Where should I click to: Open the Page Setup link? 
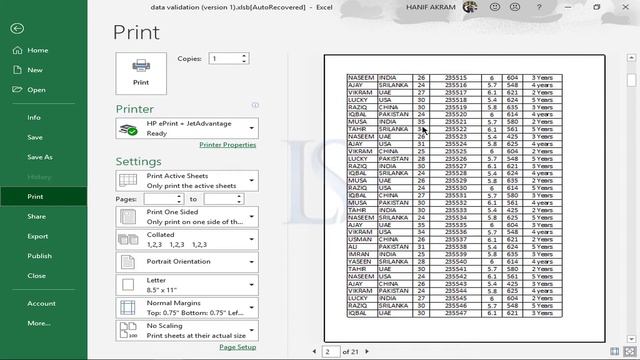(x=238, y=347)
